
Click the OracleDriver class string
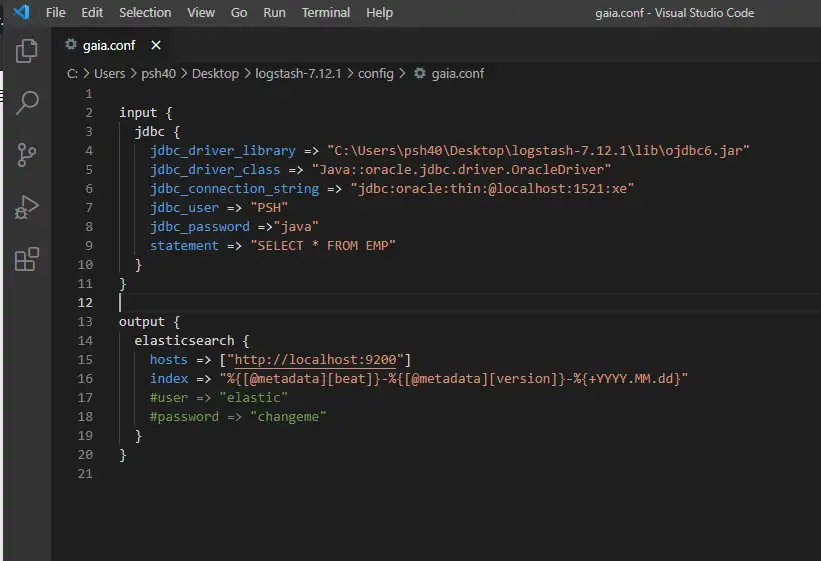pos(461,170)
